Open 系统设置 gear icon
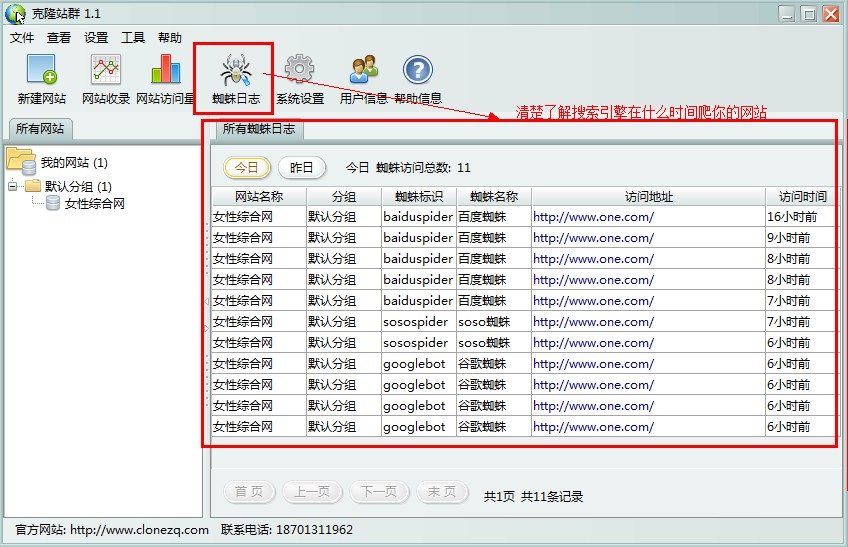This screenshot has width=848, height=547. [x=300, y=69]
